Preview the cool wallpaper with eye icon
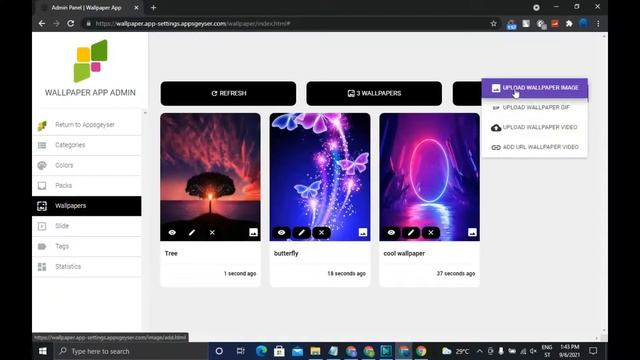The height and width of the screenshot is (360, 640). pyautogui.click(x=391, y=233)
